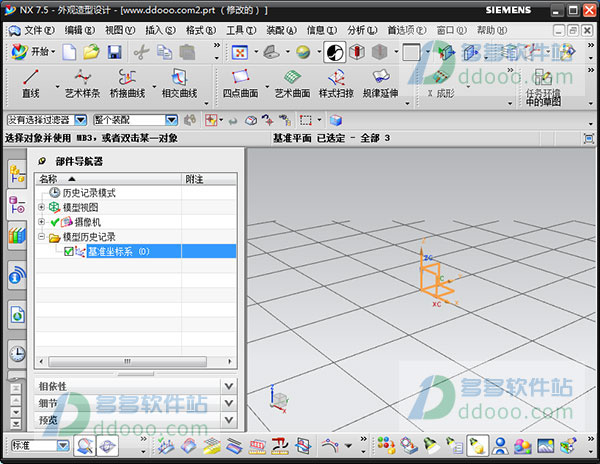Select the 艺术曲面 (Studio Surface) tool
The height and width of the screenshot is (464, 600).
pyautogui.click(x=292, y=84)
